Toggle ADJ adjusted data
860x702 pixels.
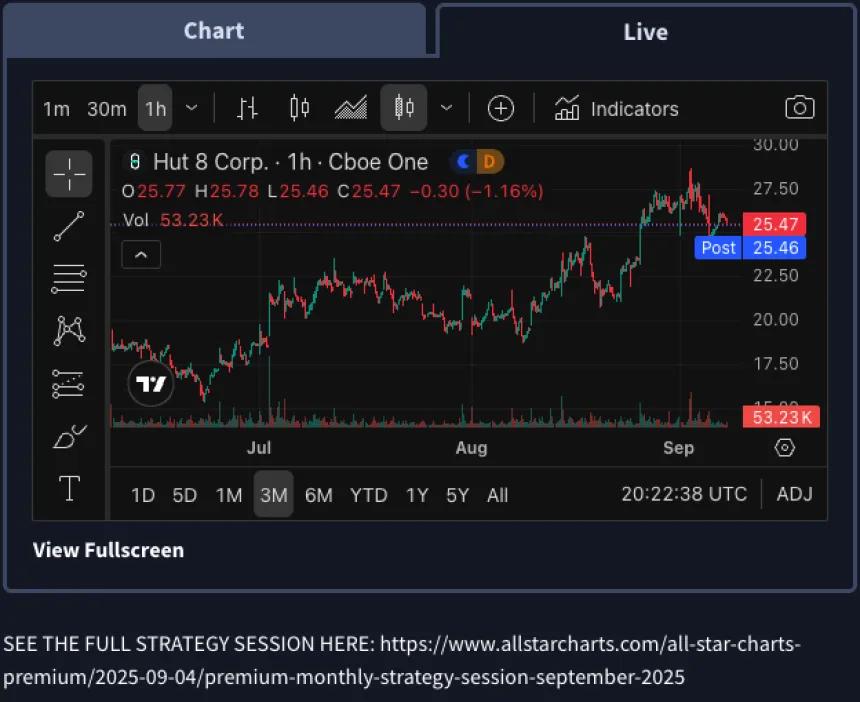[794, 494]
